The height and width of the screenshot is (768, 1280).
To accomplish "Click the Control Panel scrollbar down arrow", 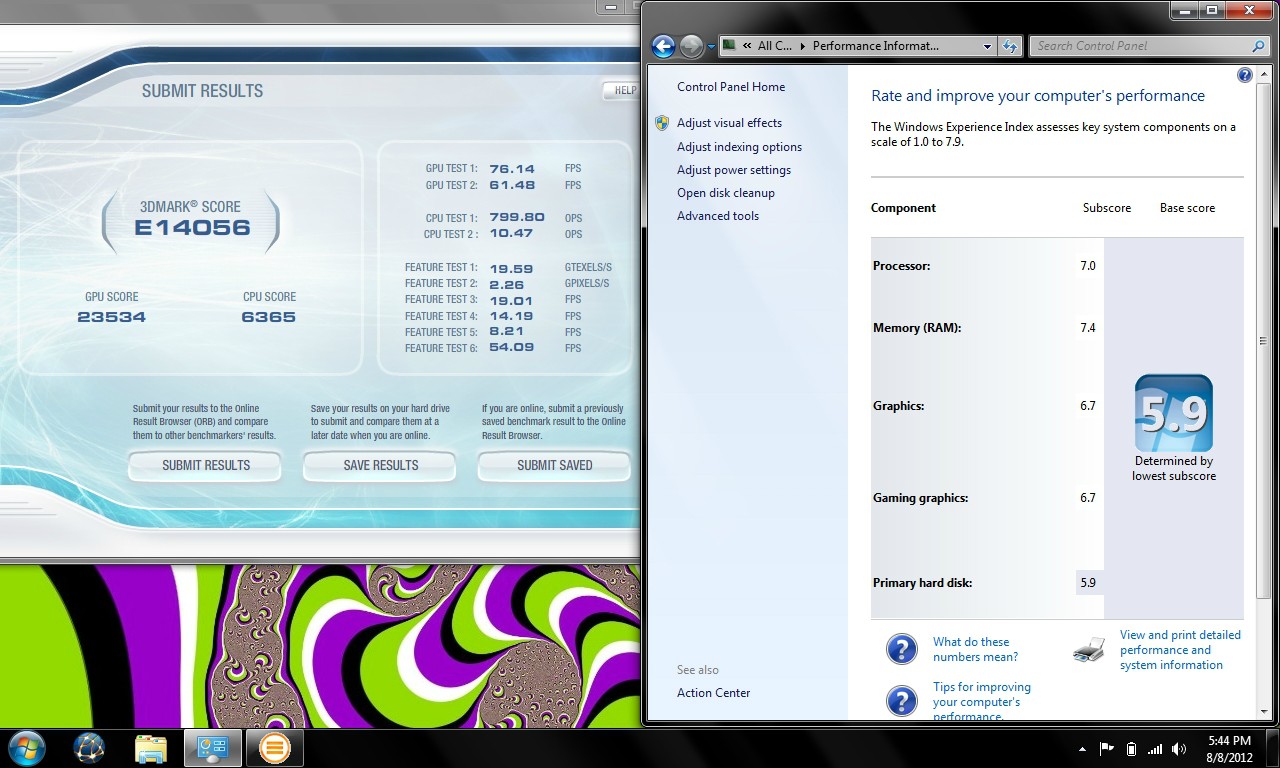I will tap(1263, 712).
